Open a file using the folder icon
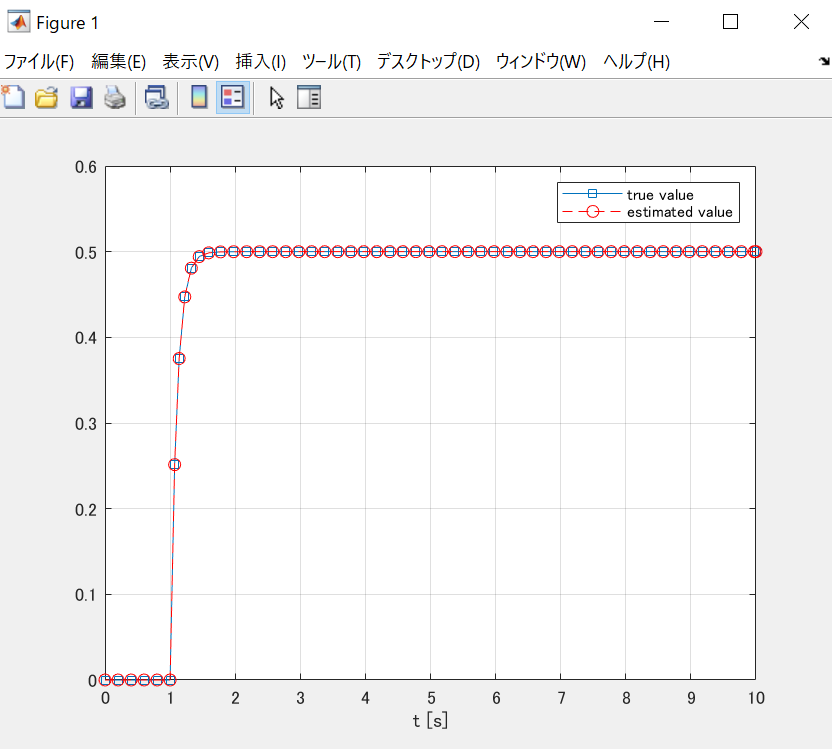The width and height of the screenshot is (832, 749). tap(46, 97)
